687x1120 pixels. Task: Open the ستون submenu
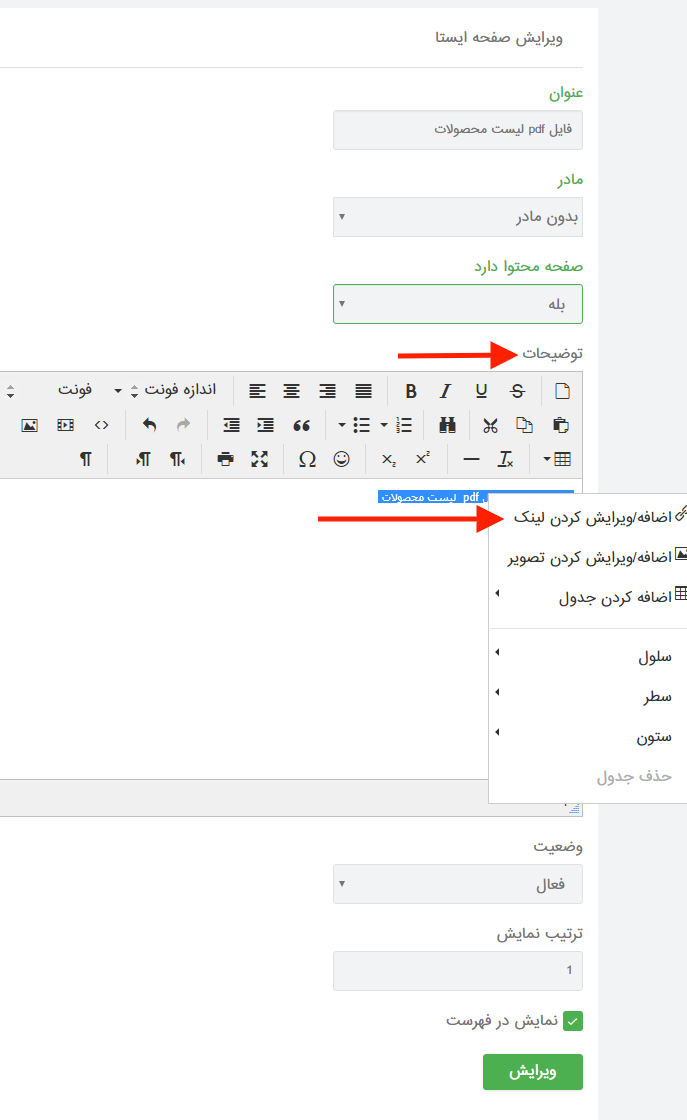(588, 736)
